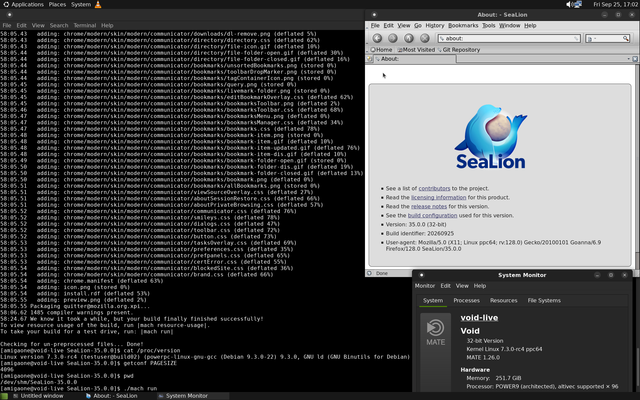Click the search magnifier in SeaLion
Viewport: 640px width, 400px height.
625,38
